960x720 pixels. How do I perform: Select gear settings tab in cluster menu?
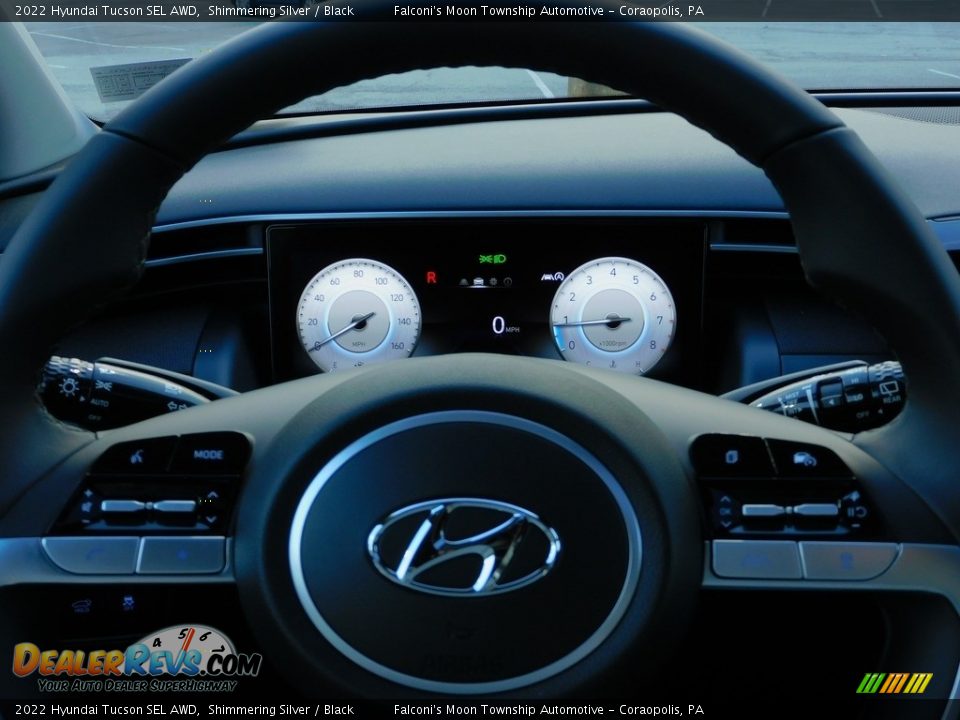pyautogui.click(x=493, y=282)
